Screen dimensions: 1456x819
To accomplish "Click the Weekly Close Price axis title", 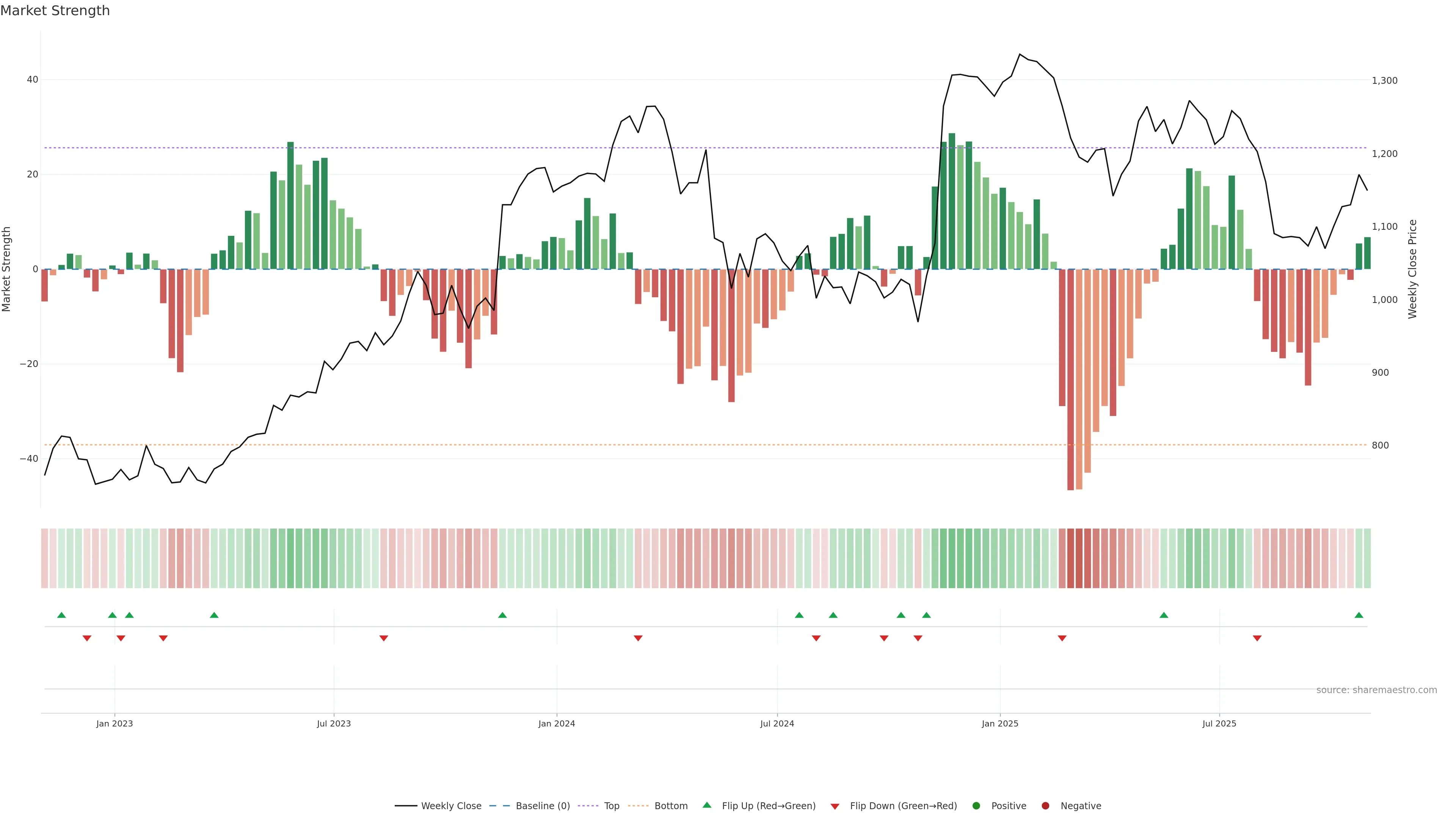I will coord(1412,269).
